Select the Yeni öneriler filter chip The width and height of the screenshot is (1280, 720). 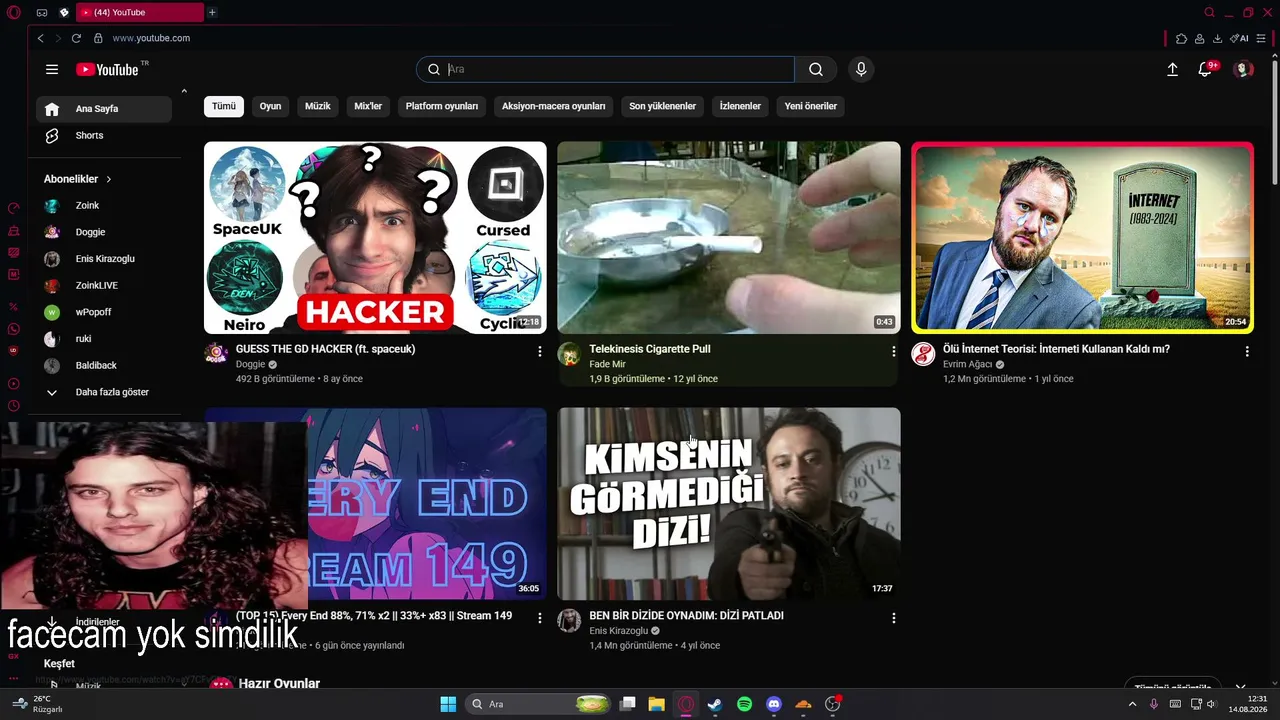(x=810, y=106)
